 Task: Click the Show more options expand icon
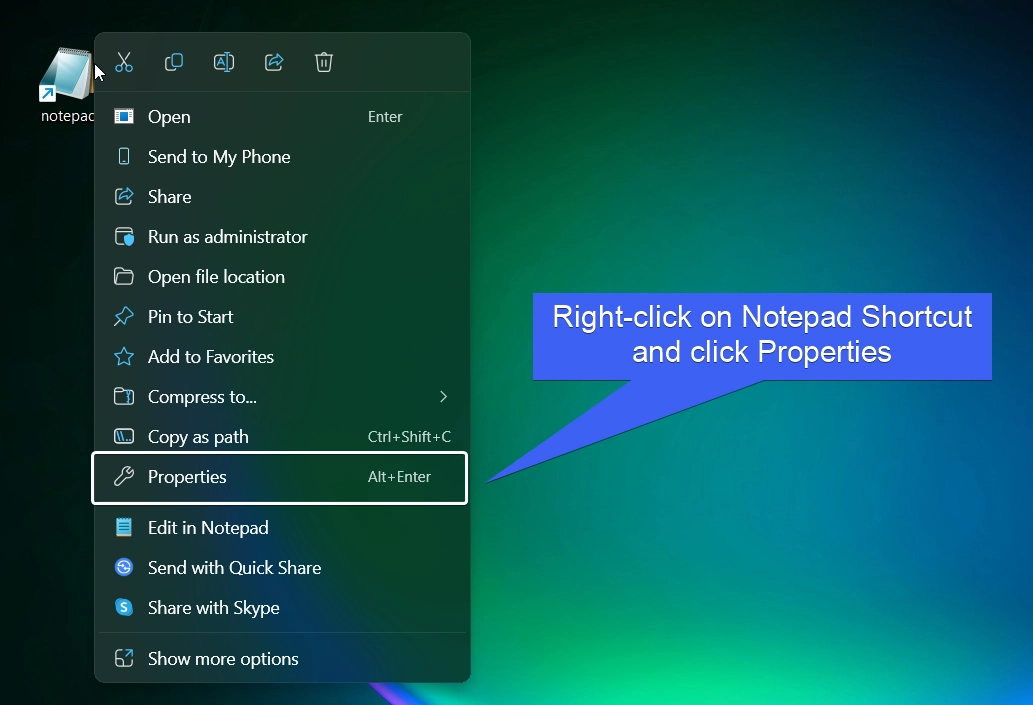(124, 658)
